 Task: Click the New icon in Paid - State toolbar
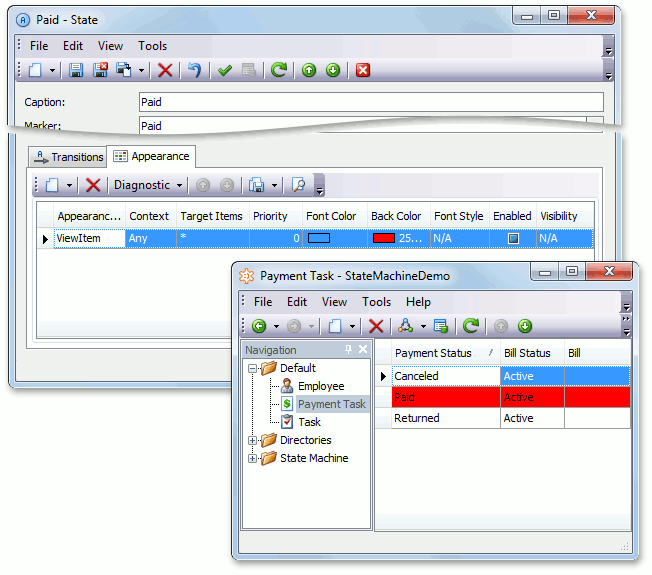click(35, 70)
